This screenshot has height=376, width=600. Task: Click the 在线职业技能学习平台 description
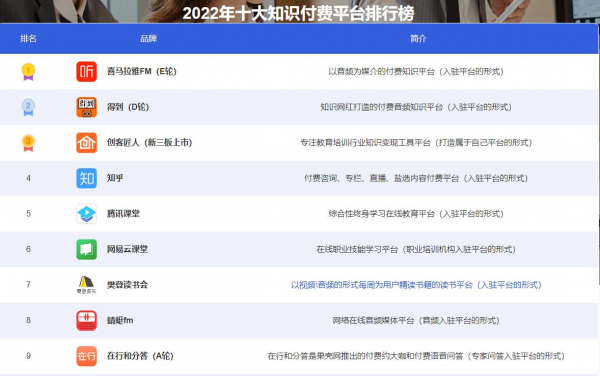coord(416,249)
